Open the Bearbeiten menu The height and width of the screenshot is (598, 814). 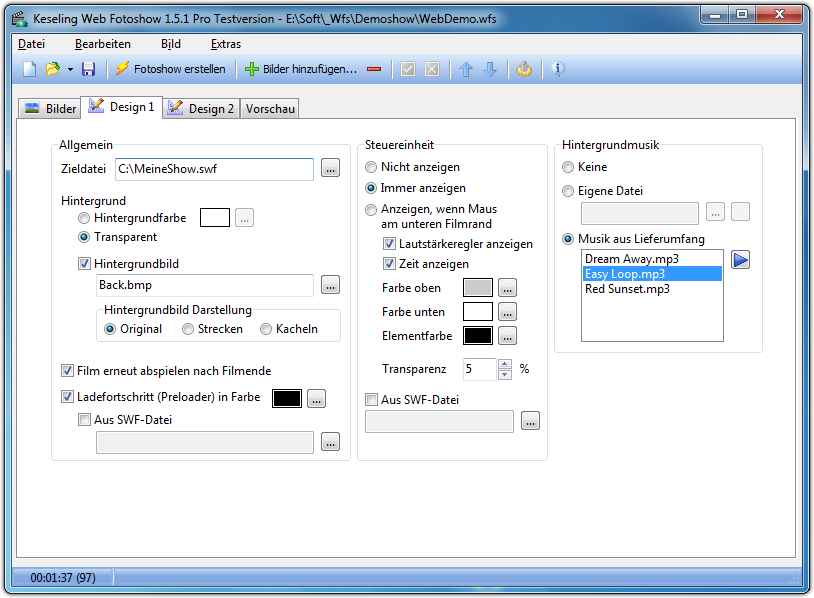click(102, 44)
